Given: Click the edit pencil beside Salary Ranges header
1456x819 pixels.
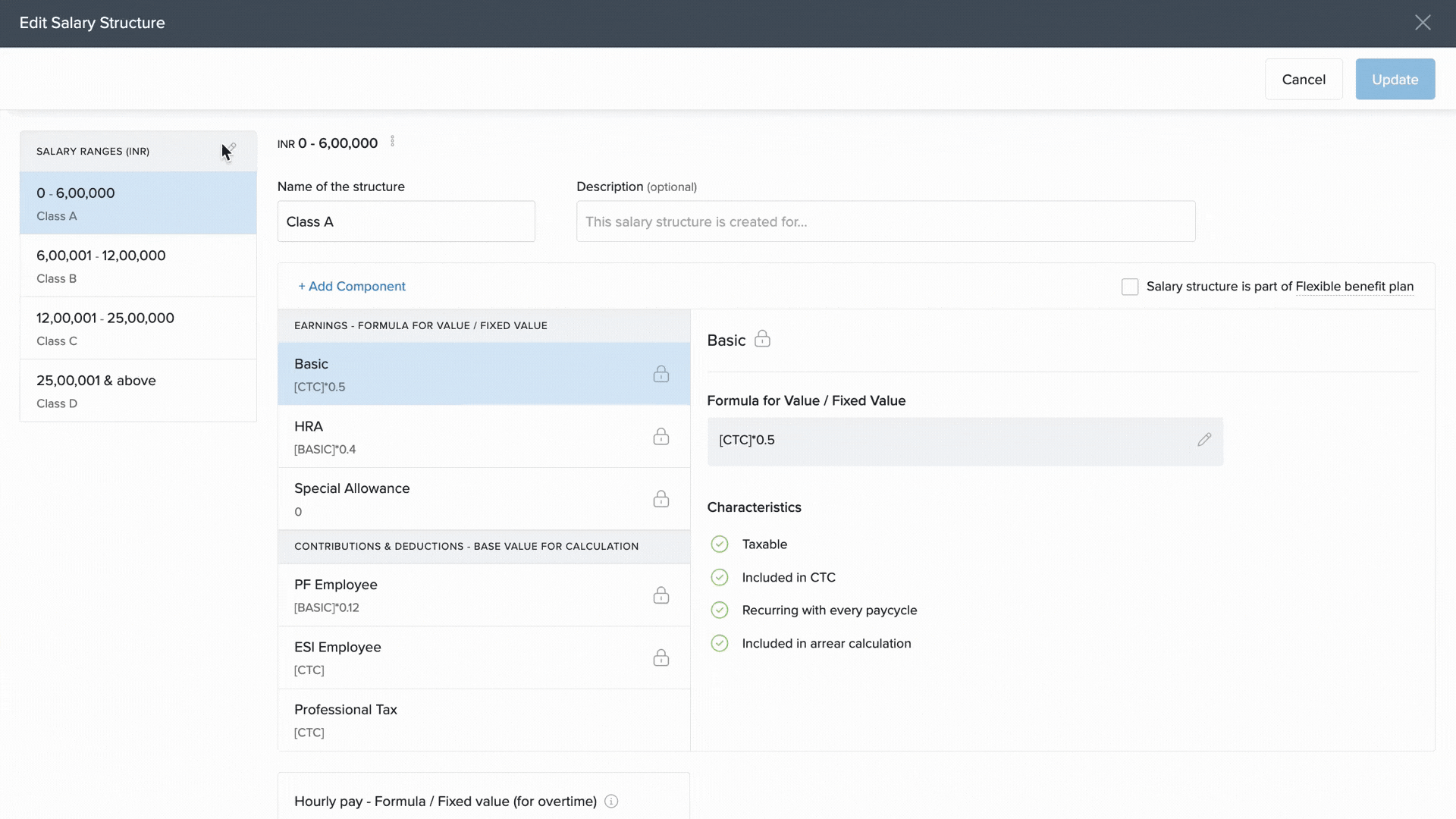Looking at the screenshot, I should point(231,148).
